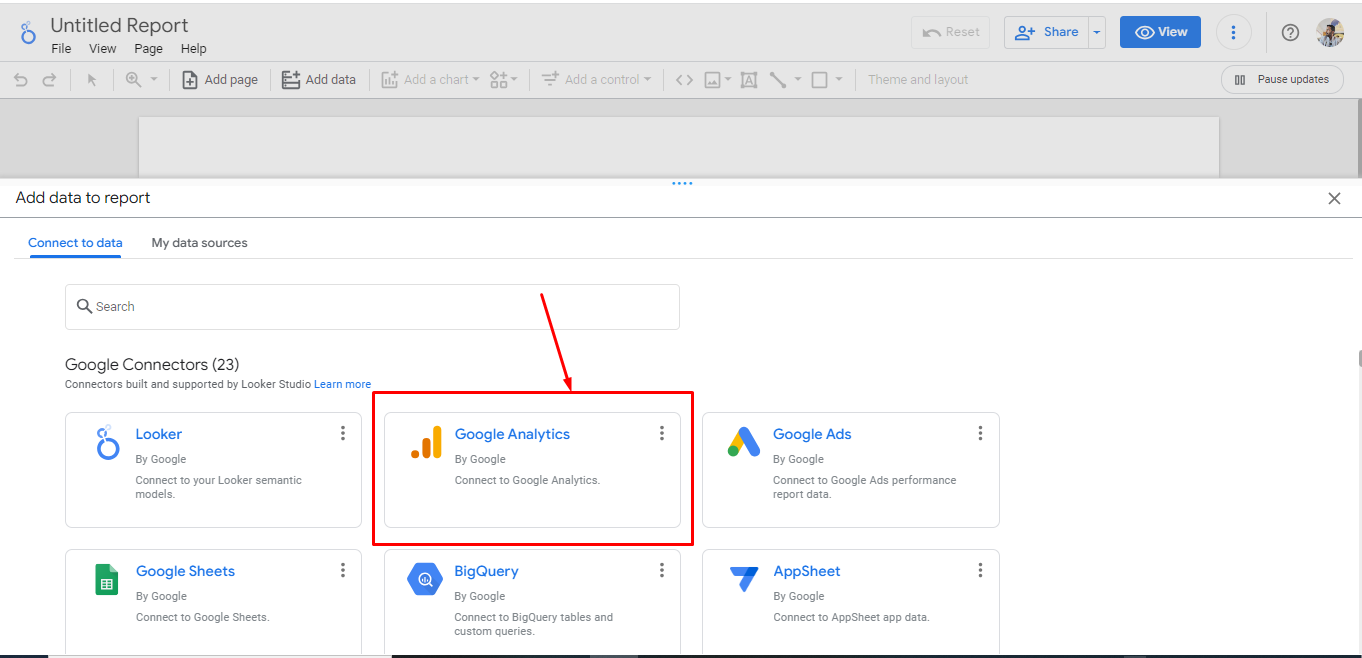The image size is (1362, 658).
Task: Expand the Share dropdown arrow
Action: (x=1097, y=32)
